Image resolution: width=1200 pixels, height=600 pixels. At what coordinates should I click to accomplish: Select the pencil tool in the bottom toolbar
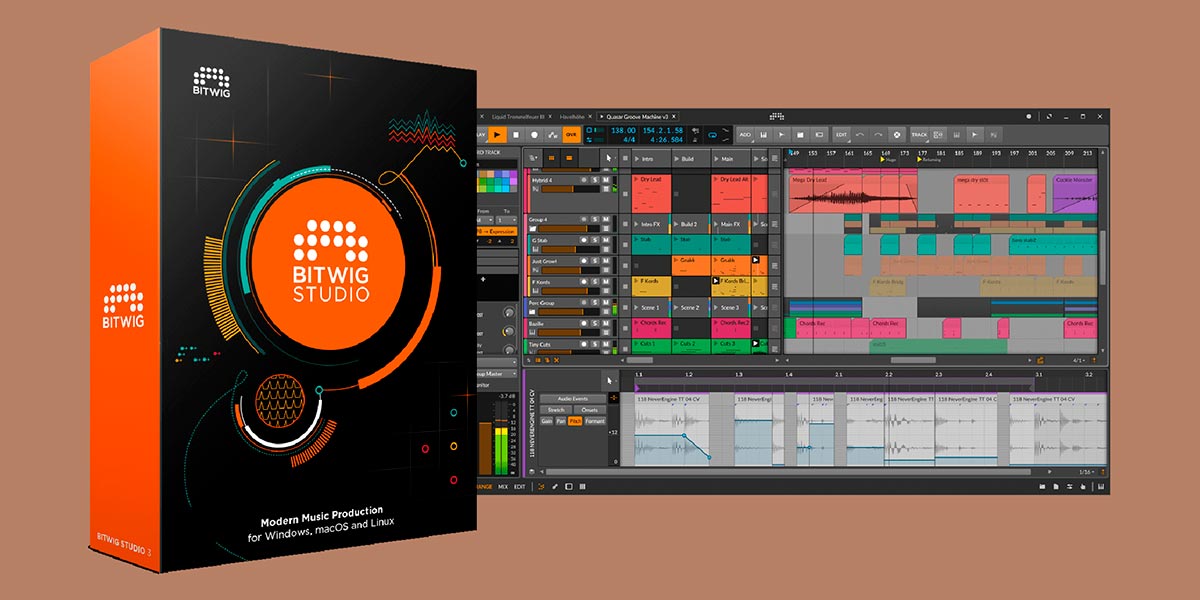coord(554,487)
